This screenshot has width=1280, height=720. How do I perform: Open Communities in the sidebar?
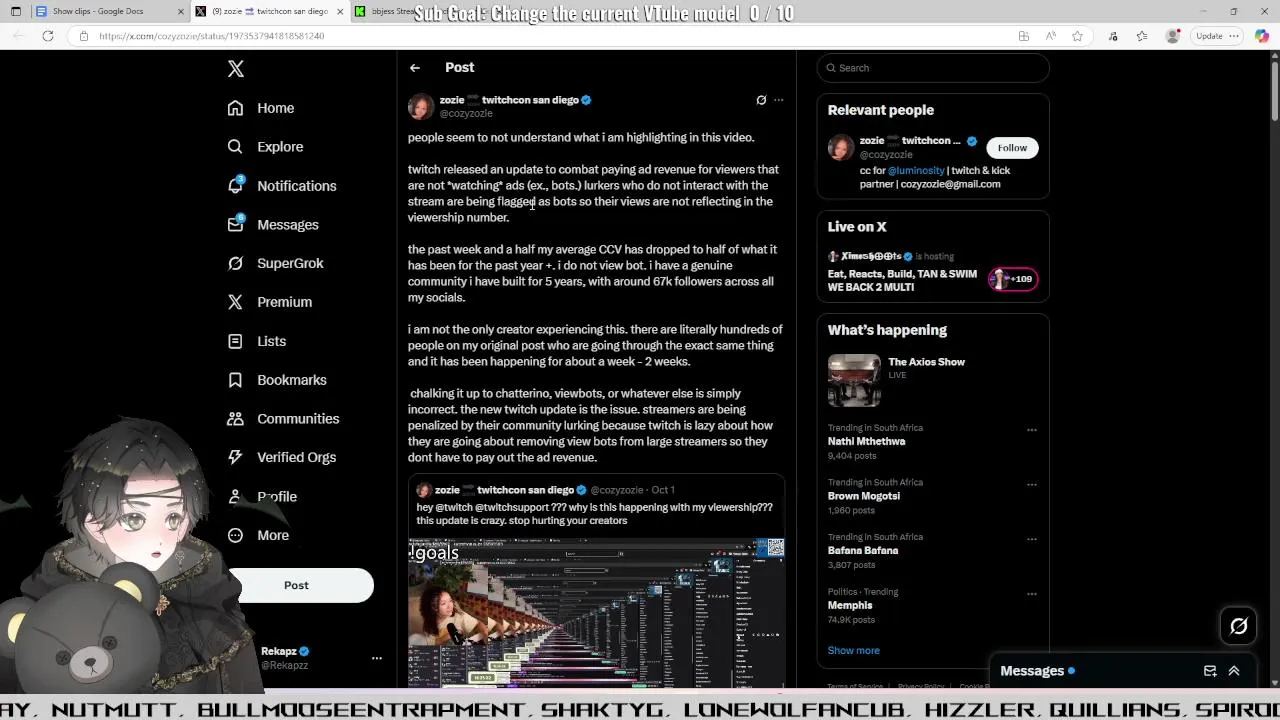(x=283, y=419)
